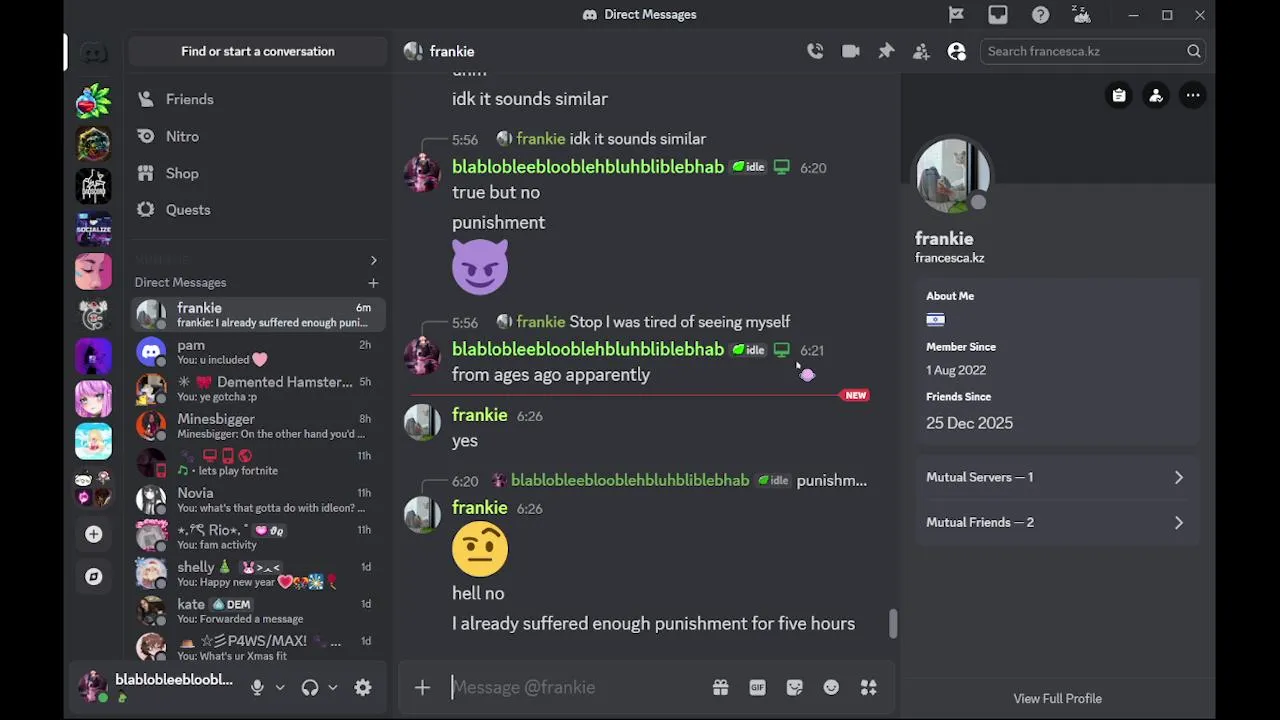The height and width of the screenshot is (720, 1280).
Task: Expand the collapsed sidebar section chevron
Action: point(373,260)
